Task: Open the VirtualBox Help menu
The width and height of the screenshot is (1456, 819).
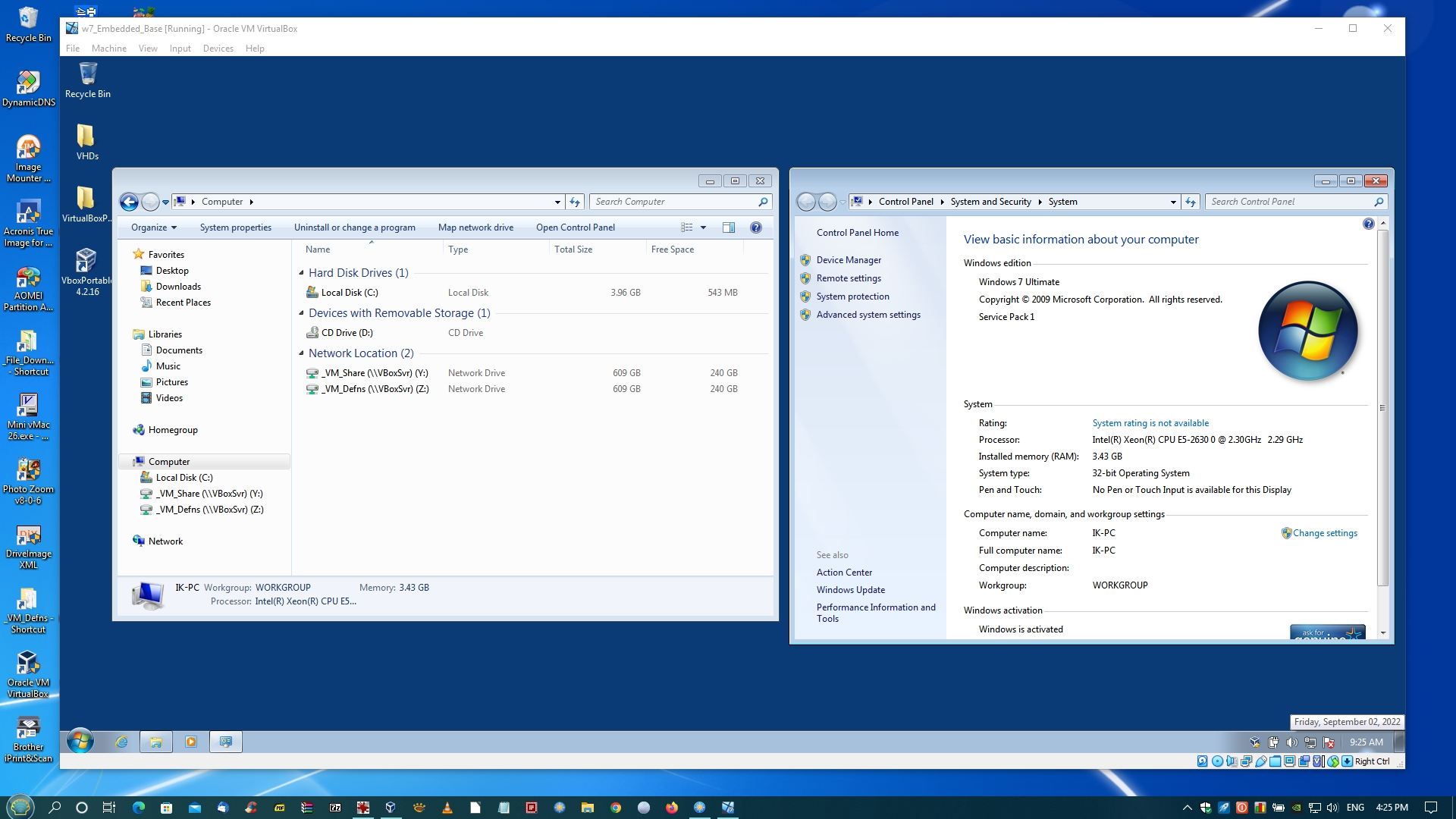Action: point(255,49)
